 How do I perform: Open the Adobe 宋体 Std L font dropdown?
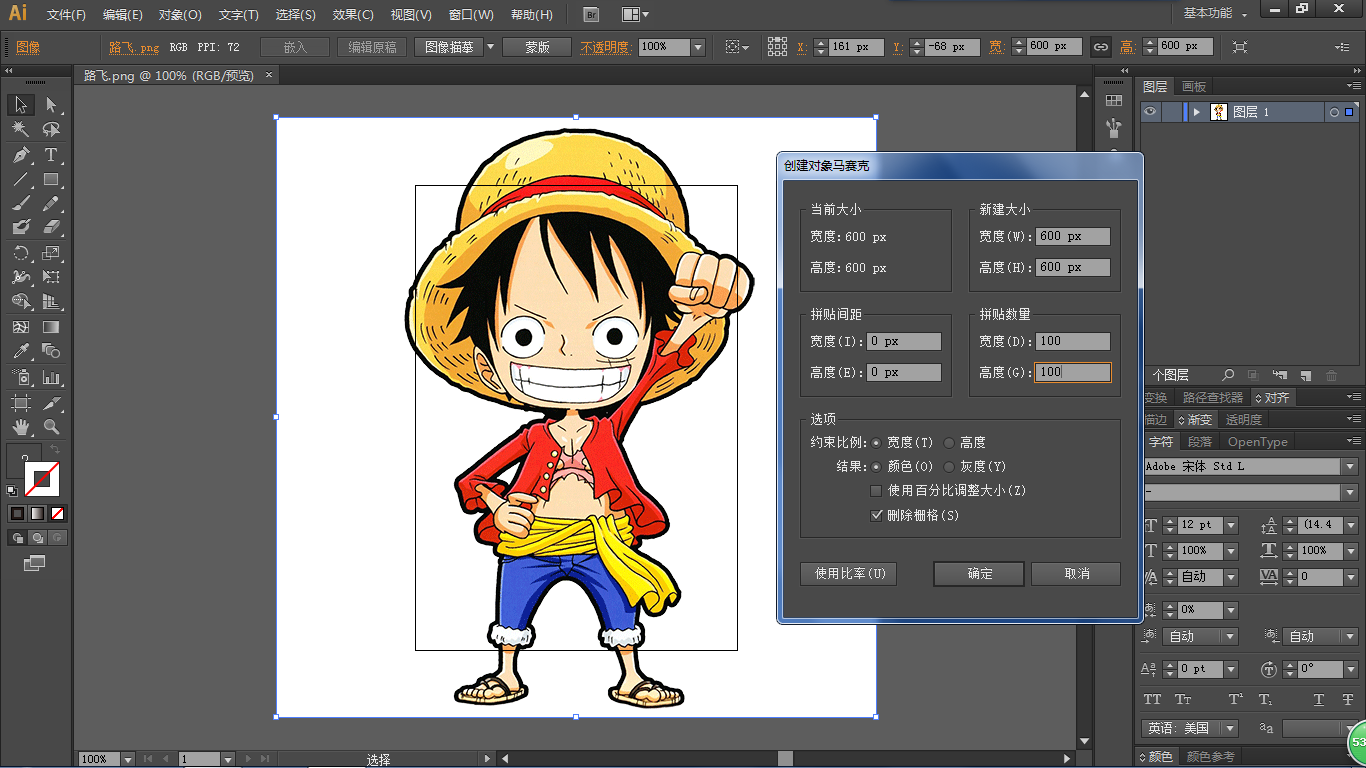click(1351, 467)
